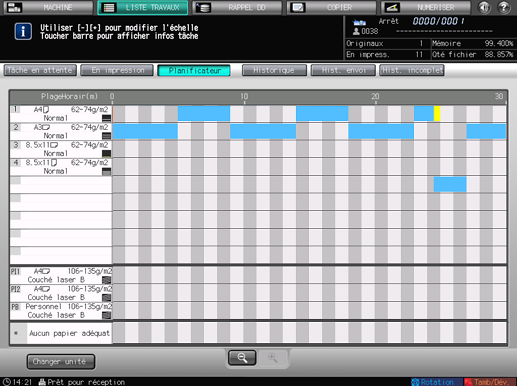Touch the first blue job bar in tray 2
The width and height of the screenshot is (517, 386).
pyautogui.click(x=145, y=131)
